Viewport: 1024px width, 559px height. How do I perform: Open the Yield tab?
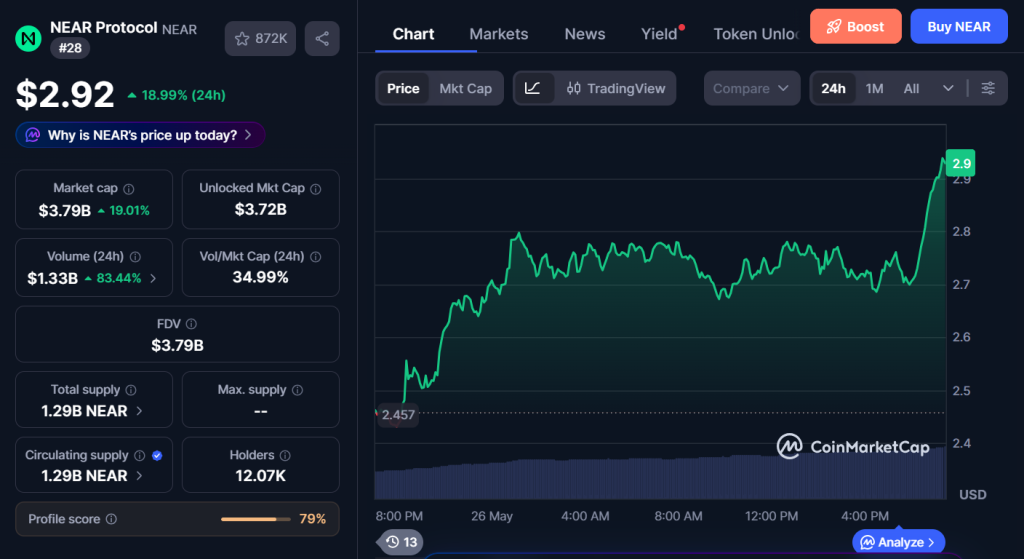click(660, 34)
